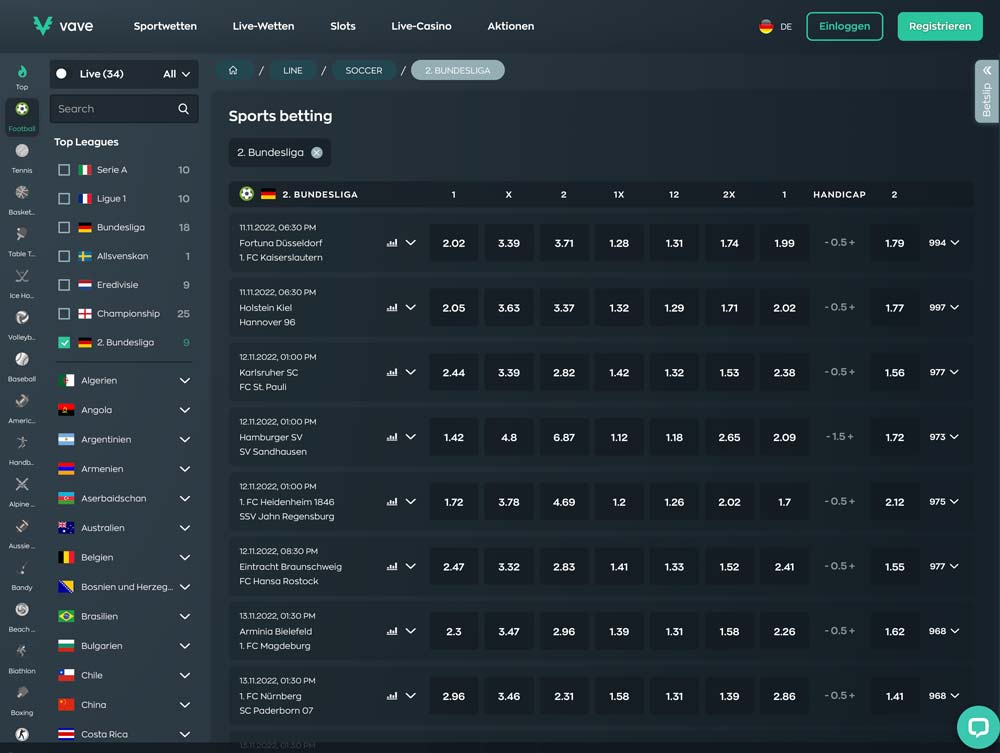Image resolution: width=1000 pixels, height=753 pixels.
Task: Select the Bandy sidebar icon
Action: tap(22, 574)
